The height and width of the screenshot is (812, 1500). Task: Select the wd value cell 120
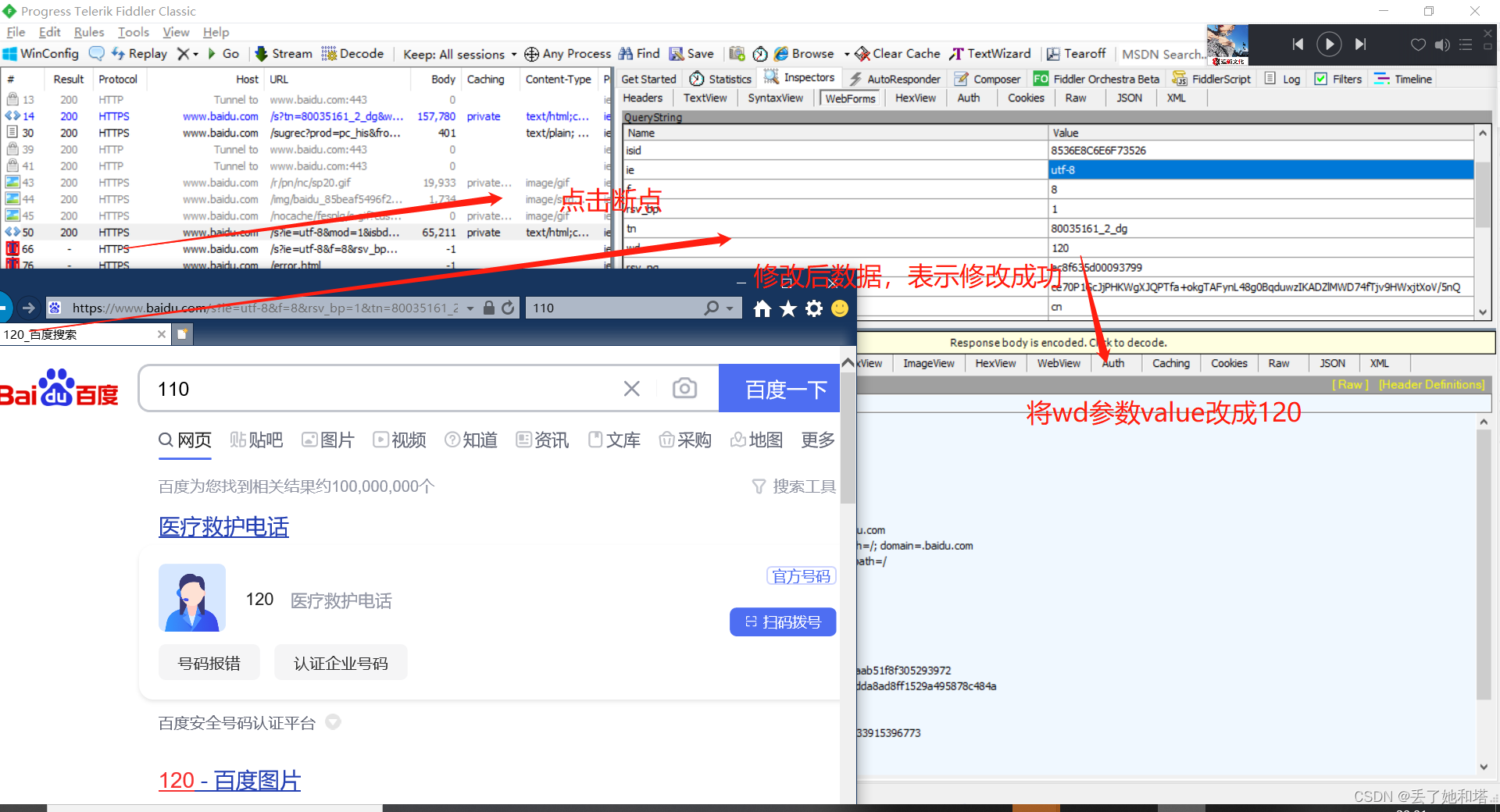click(1260, 248)
